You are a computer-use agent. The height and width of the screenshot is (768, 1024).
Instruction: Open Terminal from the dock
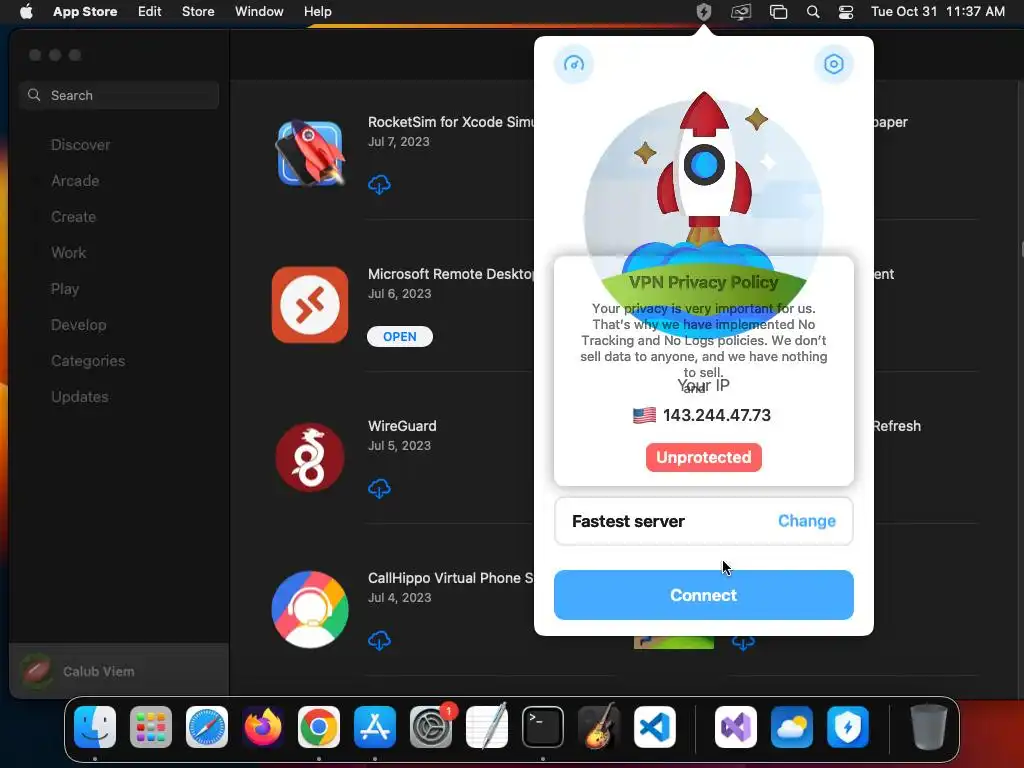(543, 727)
